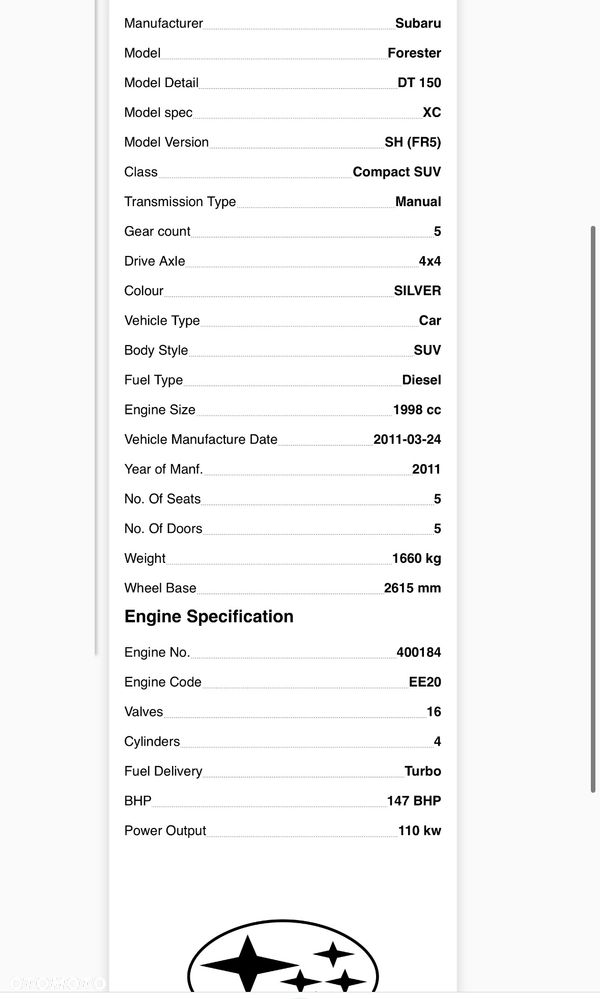Click the Model Version value SH (FR5)
The height and width of the screenshot is (999, 600).
point(413,142)
